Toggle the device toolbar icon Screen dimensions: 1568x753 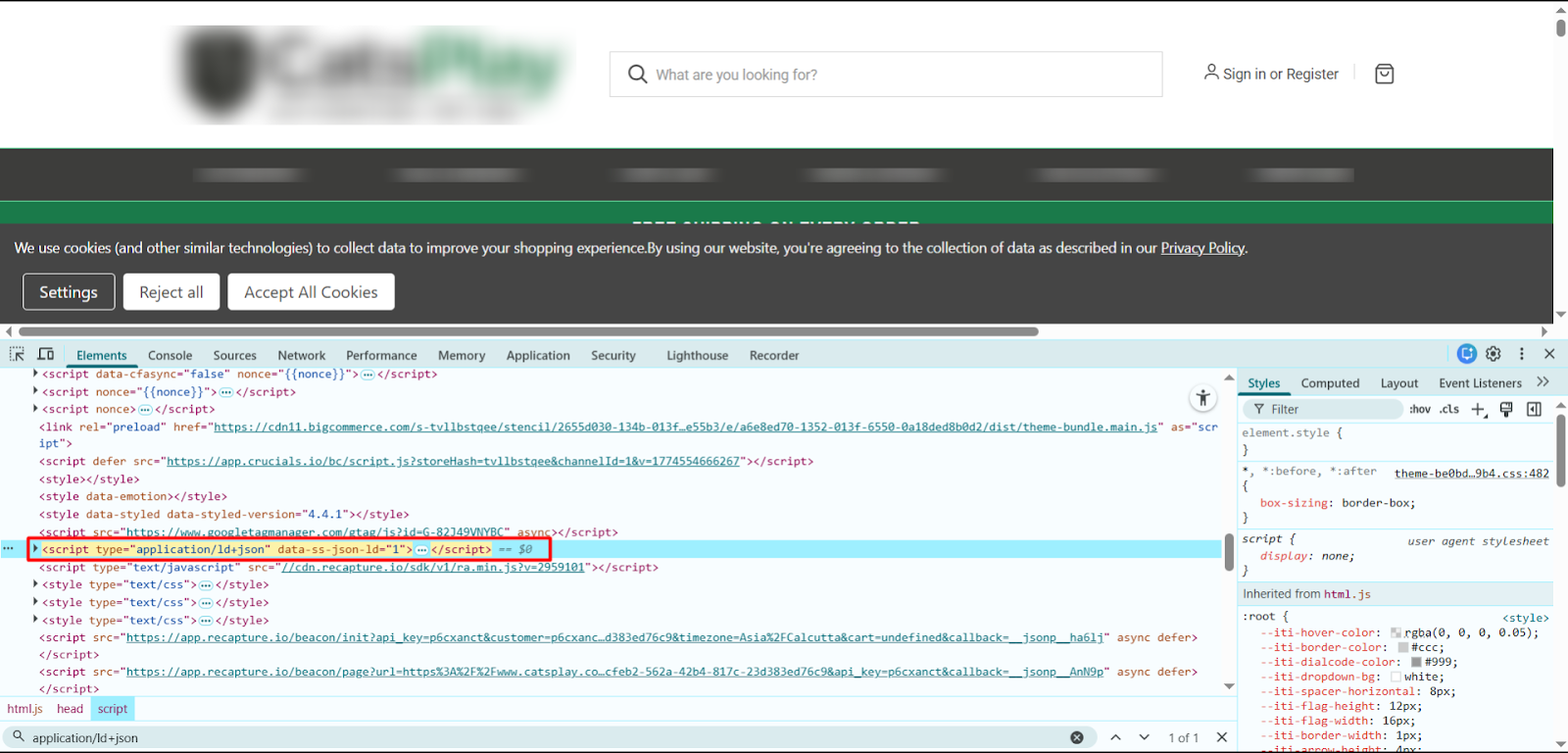(x=46, y=354)
